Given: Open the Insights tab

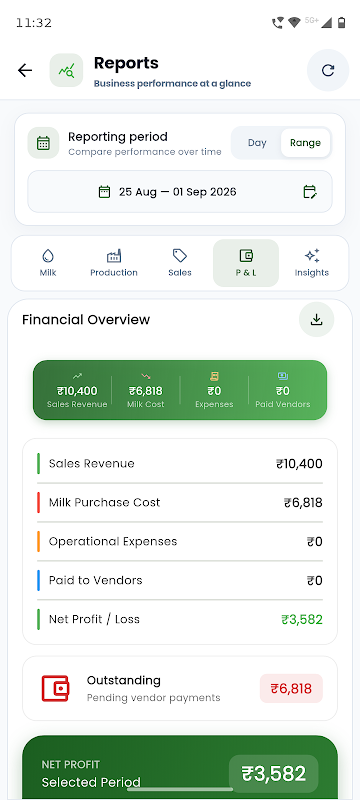Looking at the screenshot, I should click(312, 263).
